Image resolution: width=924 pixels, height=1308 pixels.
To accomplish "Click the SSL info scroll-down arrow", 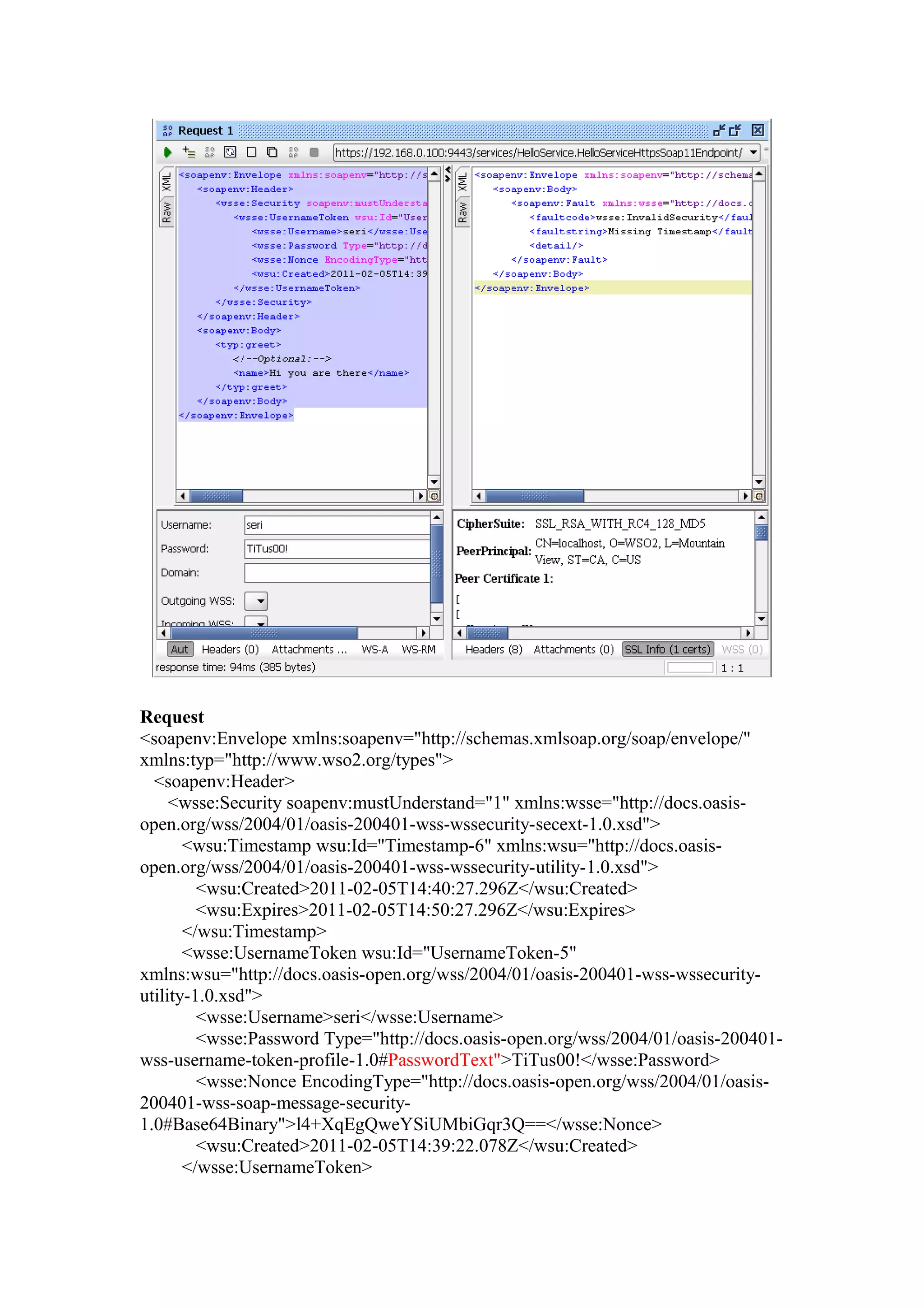I will click(761, 619).
